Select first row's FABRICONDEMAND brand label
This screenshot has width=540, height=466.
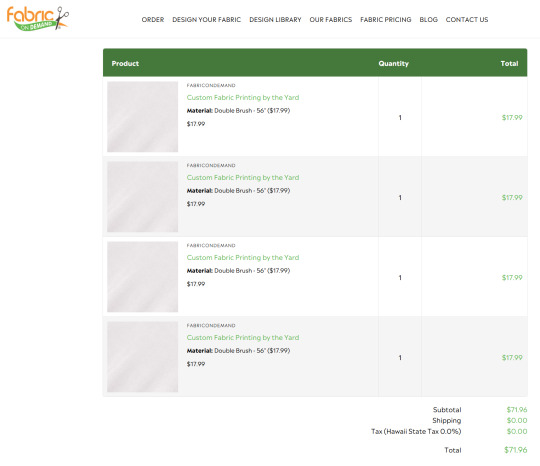[211, 85]
